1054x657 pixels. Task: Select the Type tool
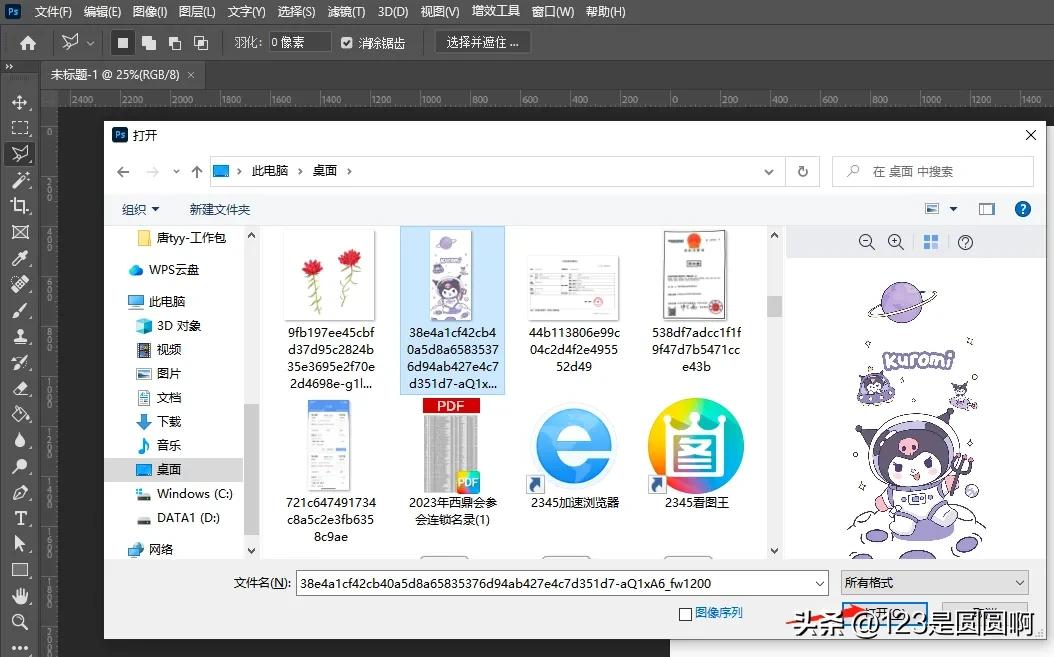click(20, 518)
